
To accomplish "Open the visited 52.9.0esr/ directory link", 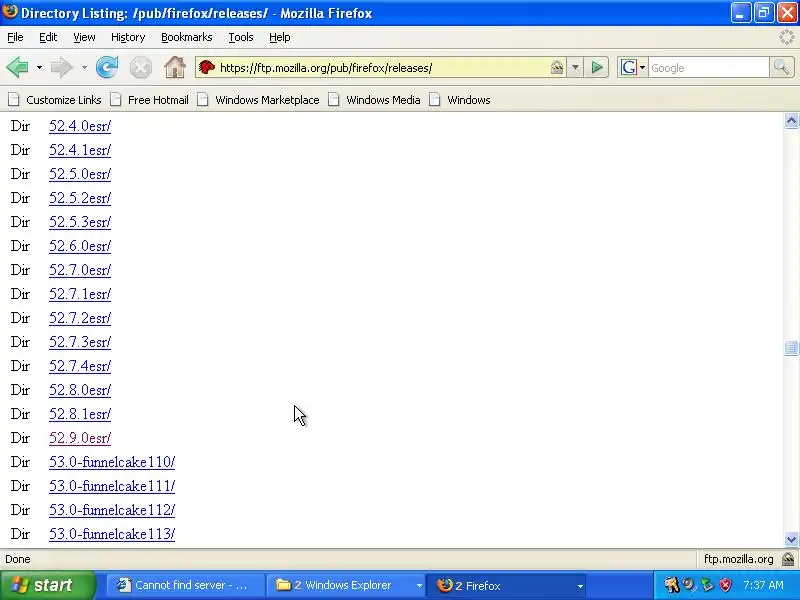I will click(x=80, y=438).
